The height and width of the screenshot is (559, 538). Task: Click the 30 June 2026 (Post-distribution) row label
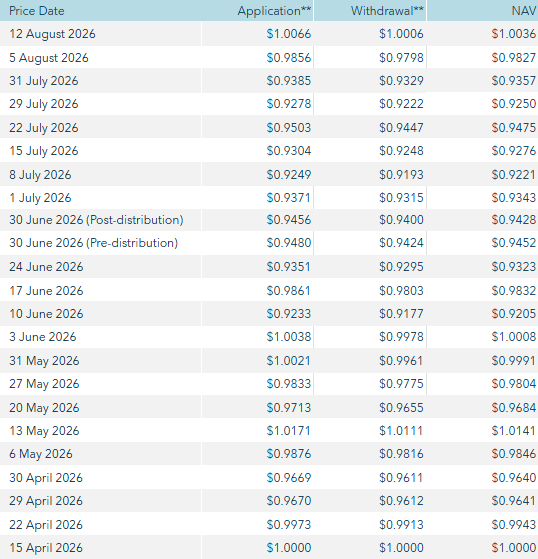click(96, 220)
